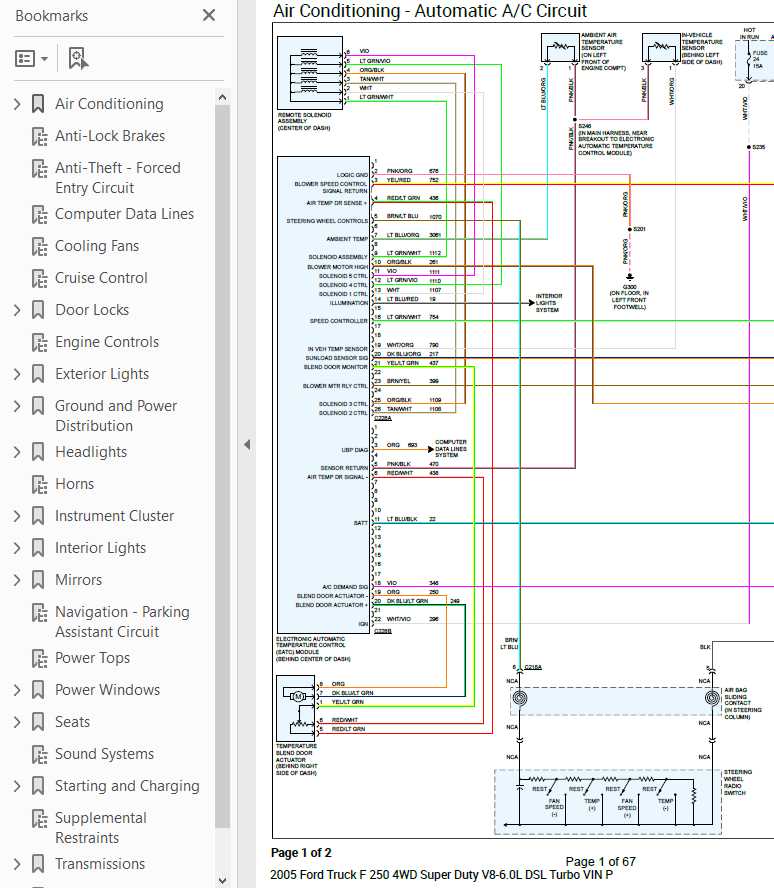774x888 pixels.
Task: Open the Computer Data Lines bookmark
Action: (x=124, y=214)
